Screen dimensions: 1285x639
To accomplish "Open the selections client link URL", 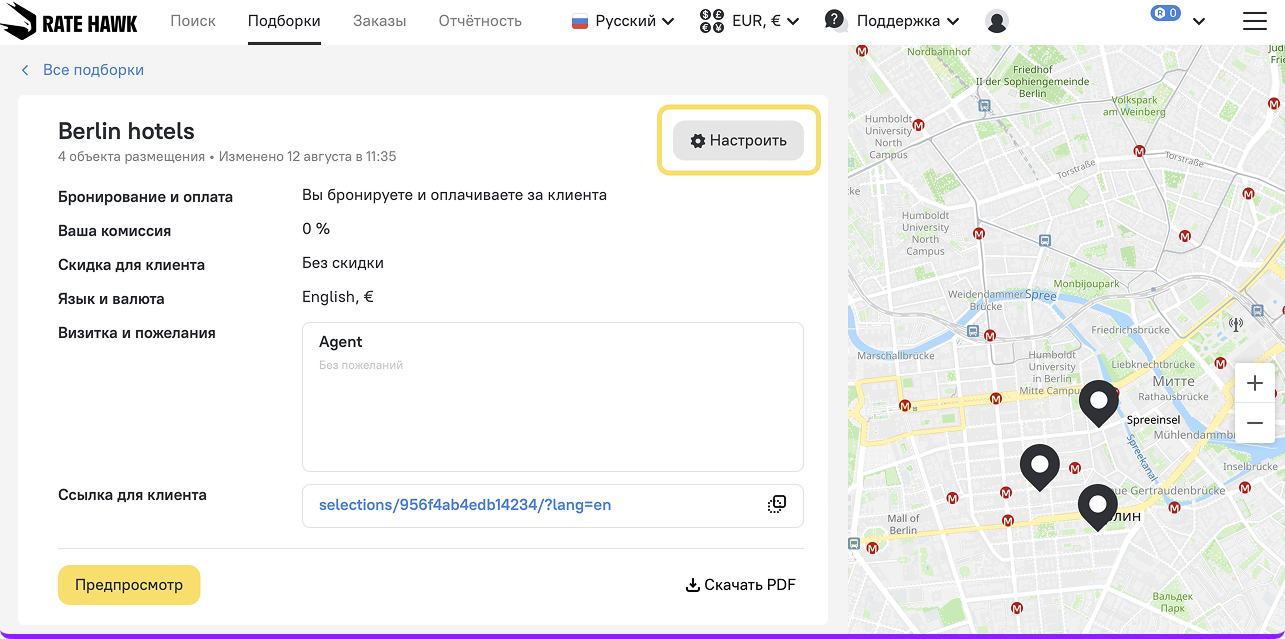I will coord(465,505).
